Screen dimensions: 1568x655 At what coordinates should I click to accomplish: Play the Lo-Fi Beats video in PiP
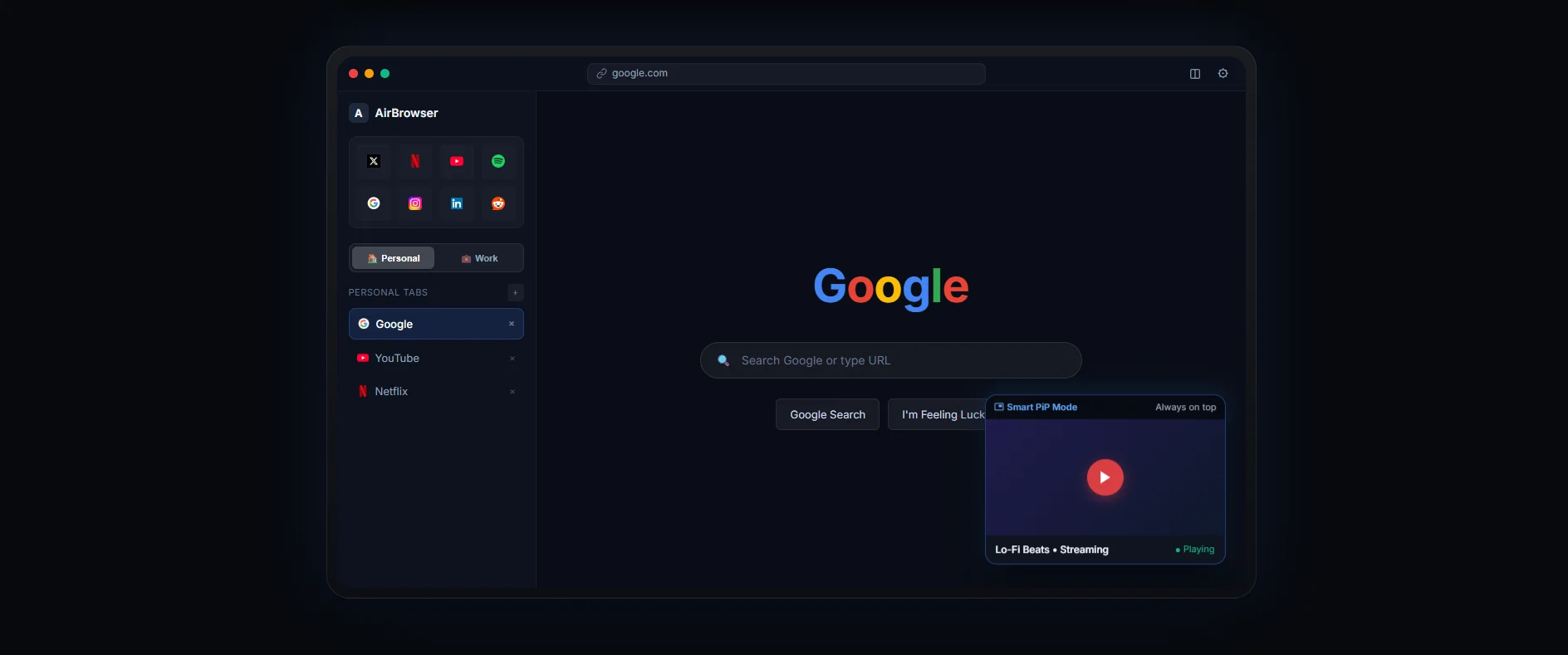(1105, 477)
